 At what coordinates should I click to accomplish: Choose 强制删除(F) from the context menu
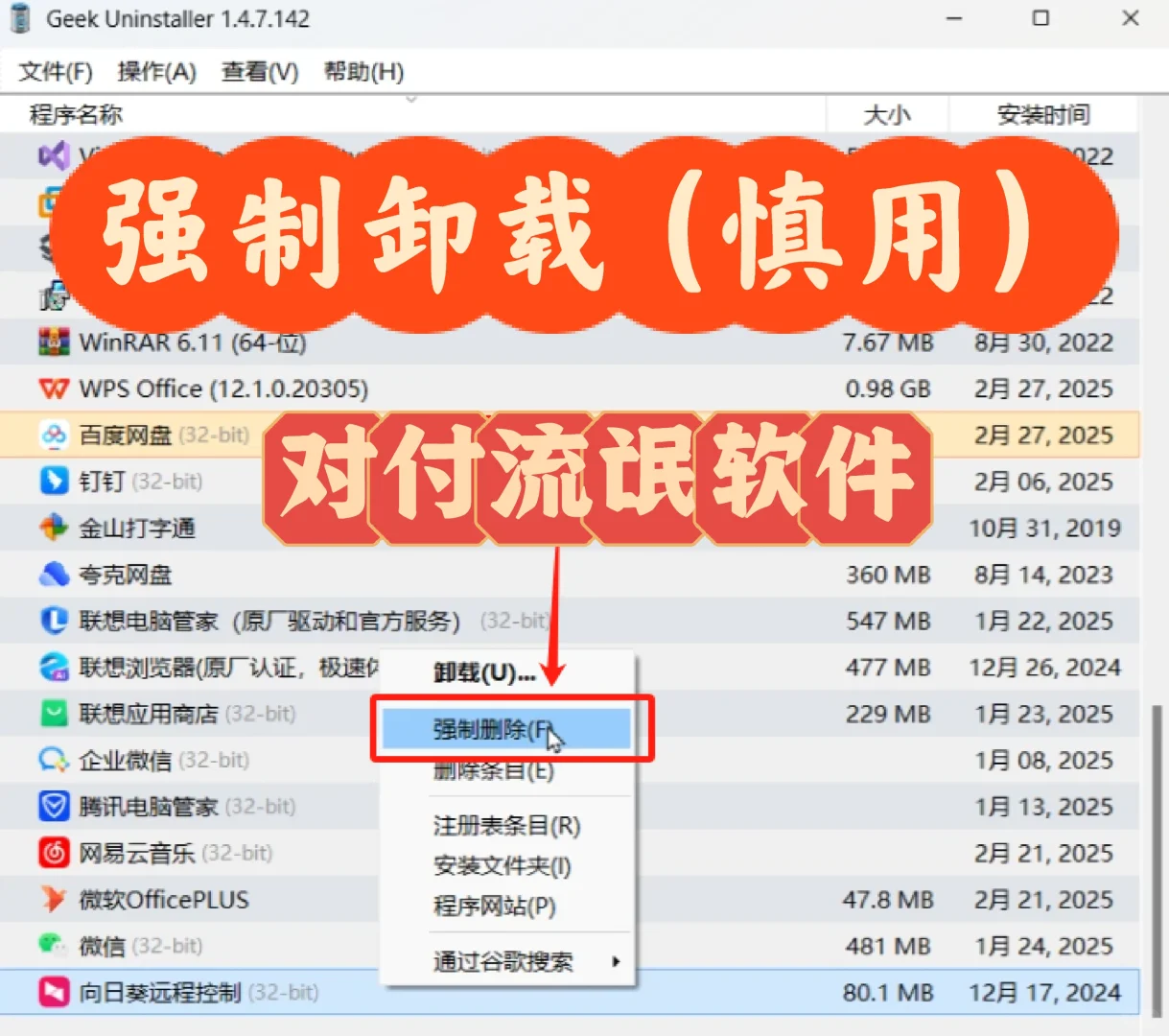[x=489, y=728]
